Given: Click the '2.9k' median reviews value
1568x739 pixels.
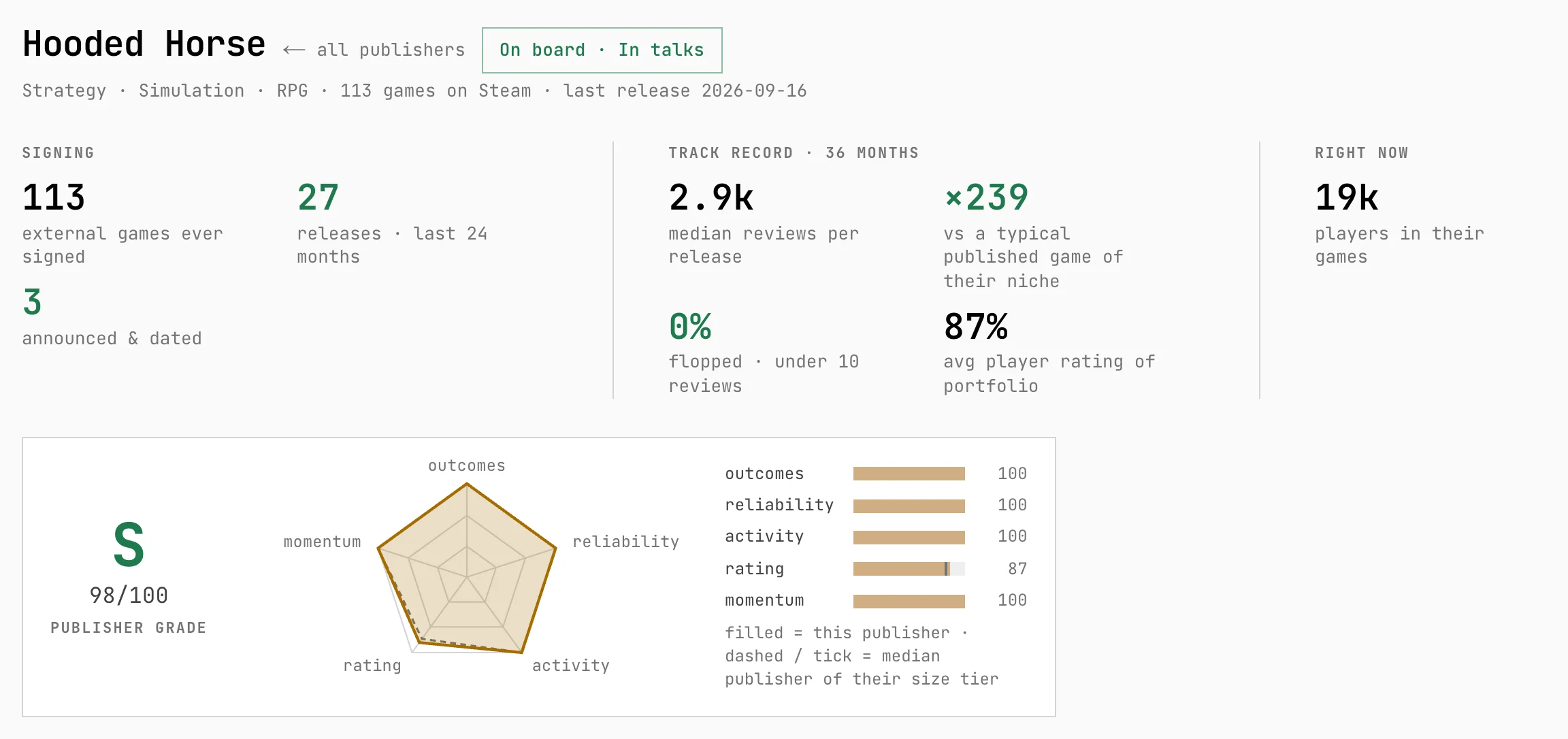Looking at the screenshot, I should click(x=711, y=197).
